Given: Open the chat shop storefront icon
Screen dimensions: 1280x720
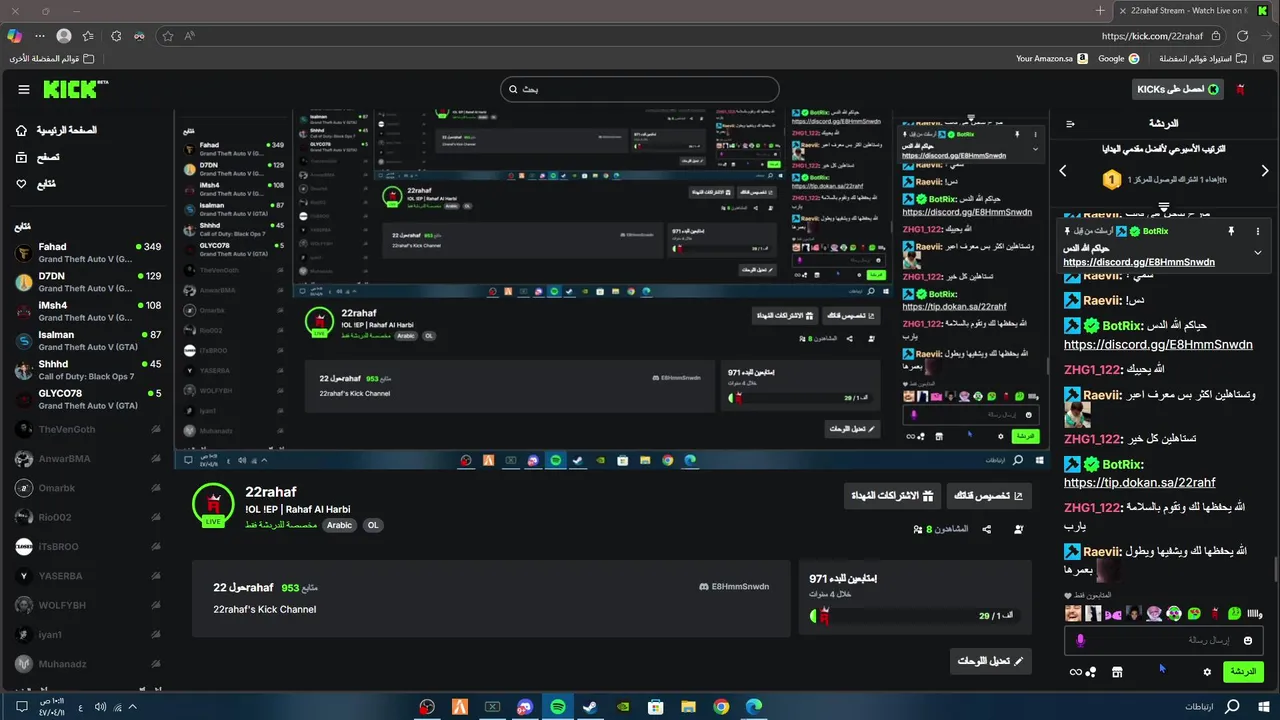Looking at the screenshot, I should (x=1117, y=672).
